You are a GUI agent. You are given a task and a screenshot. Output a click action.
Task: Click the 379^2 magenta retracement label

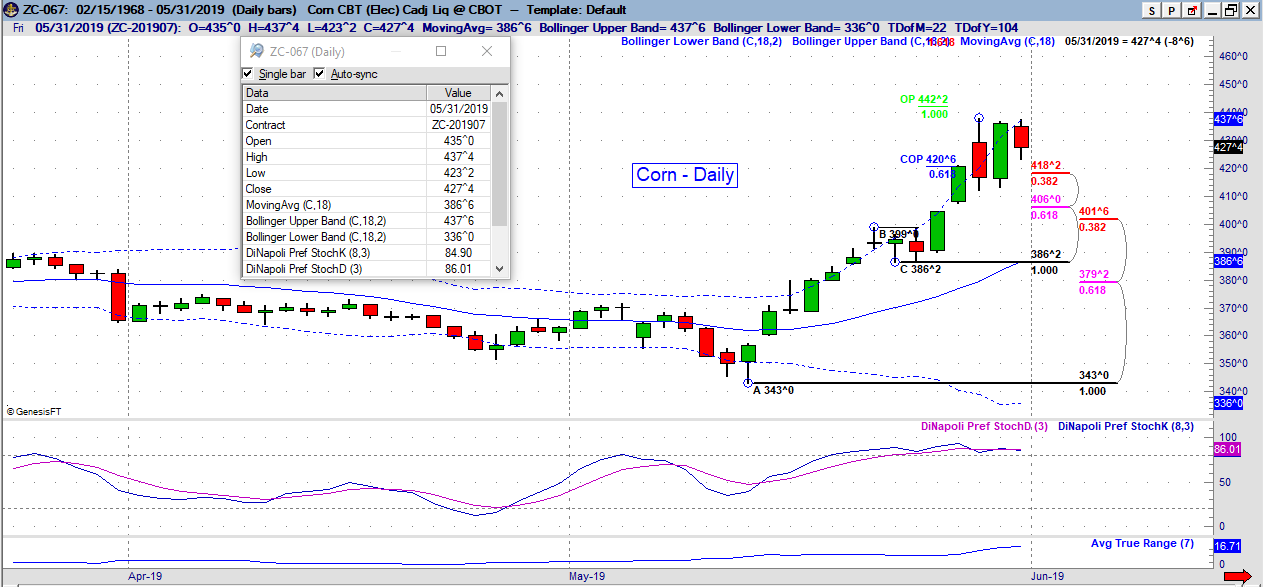click(x=1095, y=274)
